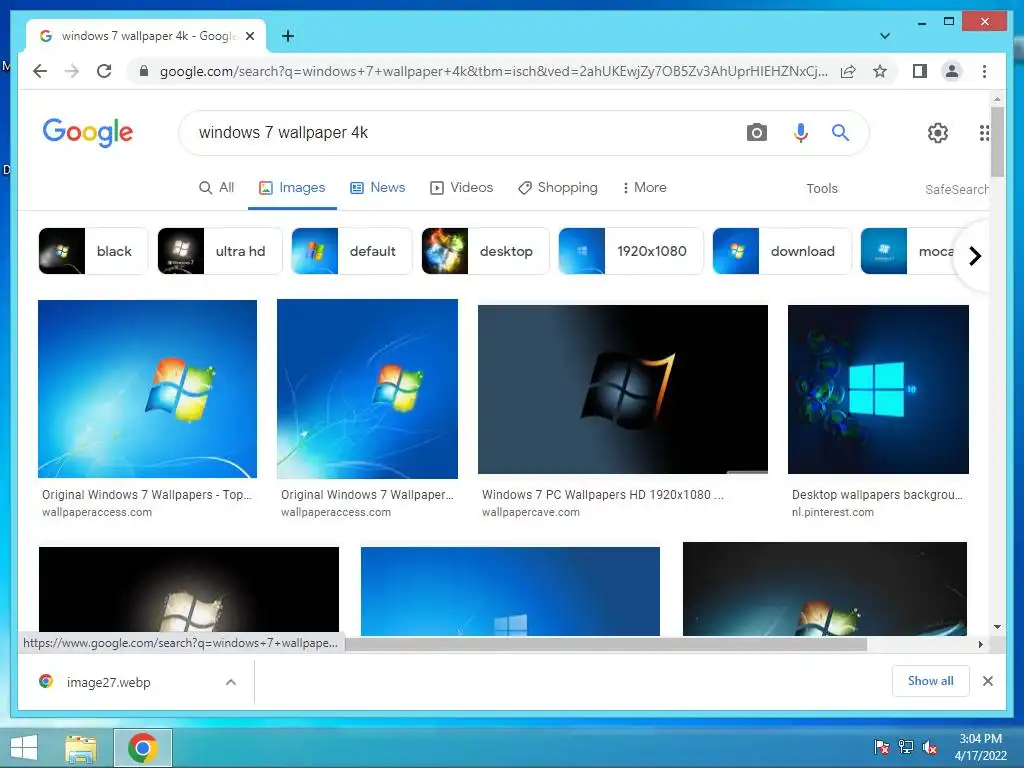Filter results by the download chip
Image resolution: width=1024 pixels, height=768 pixels.
tap(782, 251)
